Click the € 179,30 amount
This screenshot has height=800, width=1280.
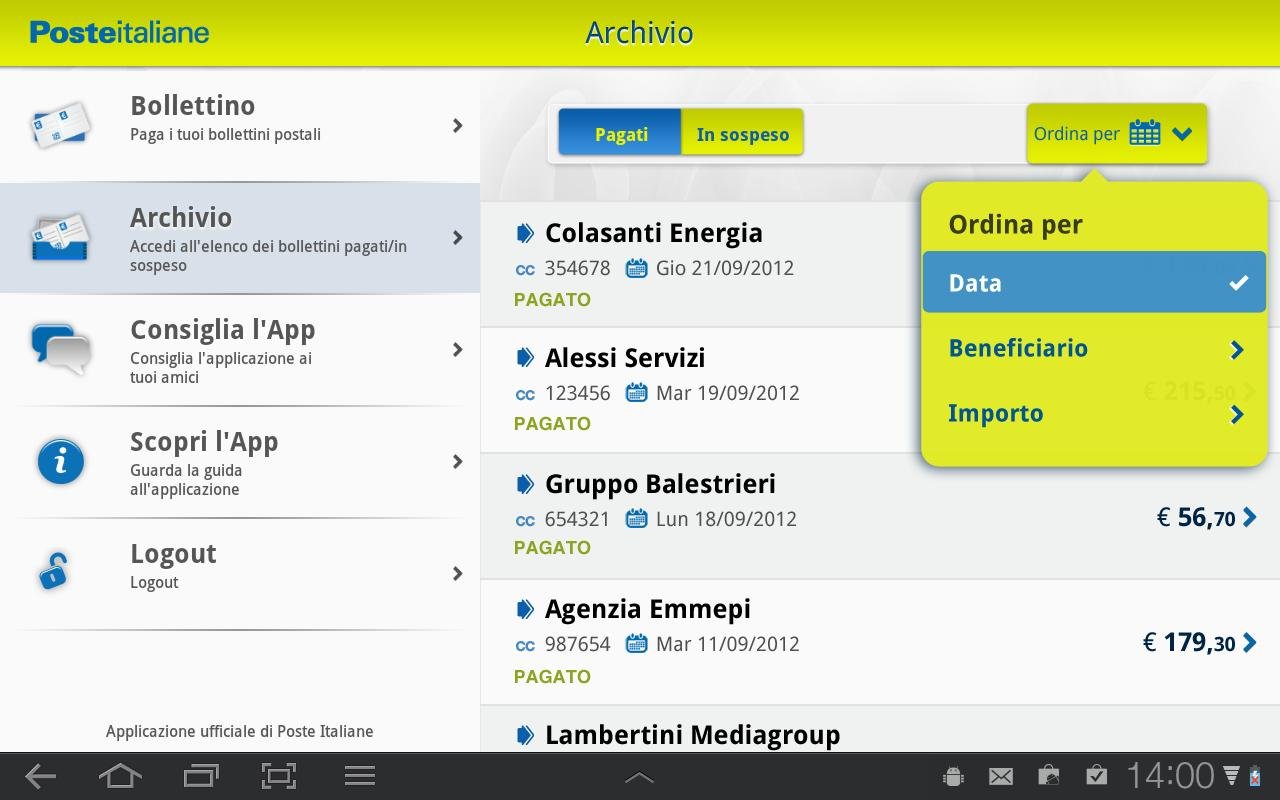1189,642
